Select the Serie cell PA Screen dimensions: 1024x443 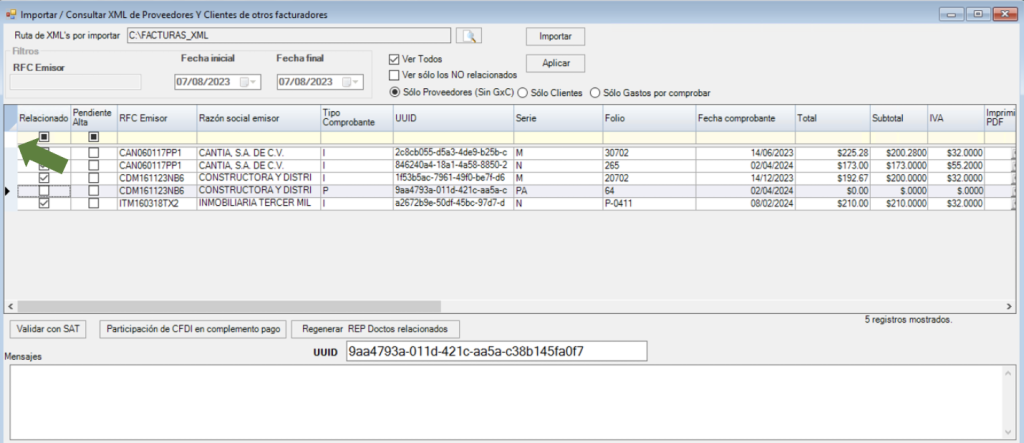pos(558,190)
